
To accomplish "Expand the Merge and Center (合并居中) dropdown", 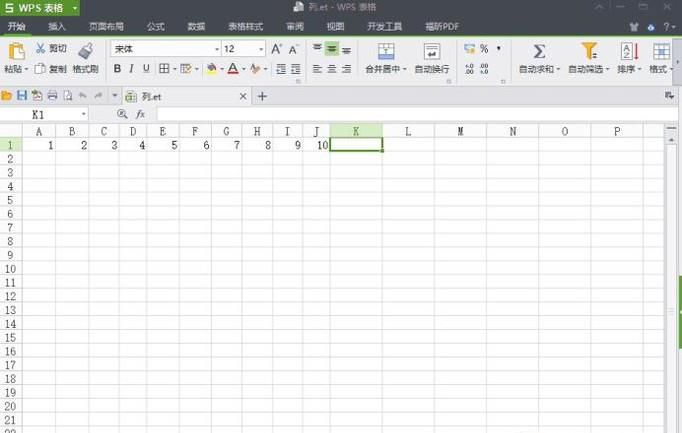I will point(404,70).
